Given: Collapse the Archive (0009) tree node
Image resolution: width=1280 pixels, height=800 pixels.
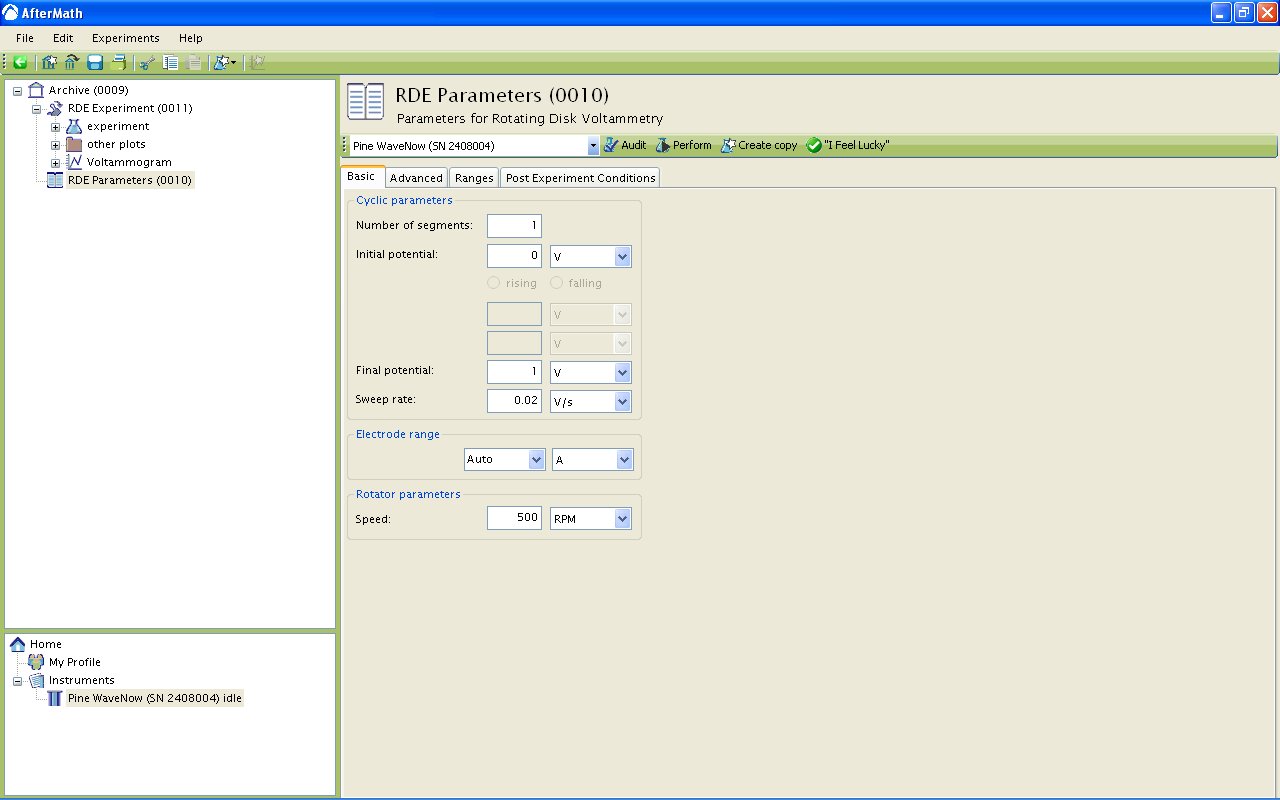Looking at the screenshot, I should [17, 91].
